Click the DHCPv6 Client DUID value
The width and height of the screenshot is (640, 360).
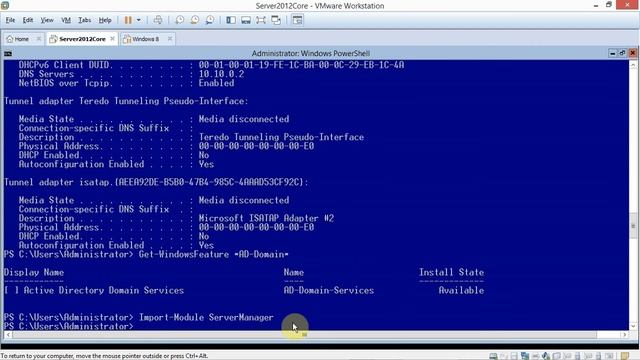301,65
